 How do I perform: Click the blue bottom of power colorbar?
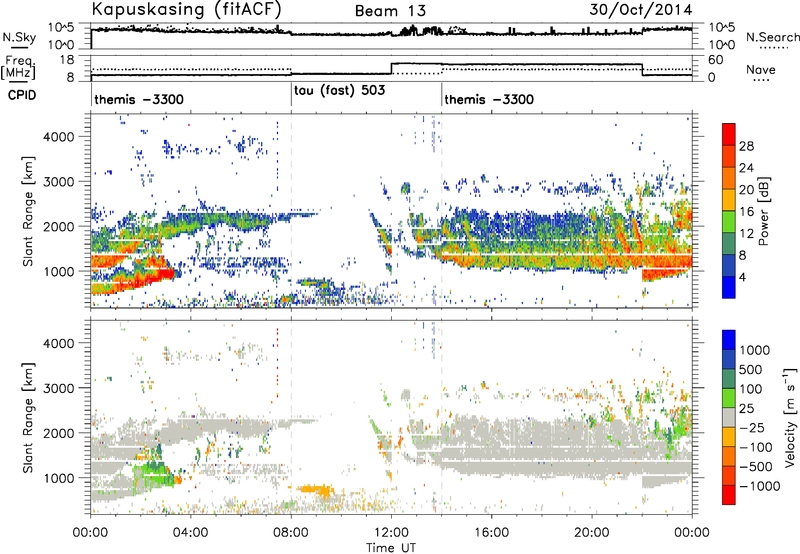[729, 287]
